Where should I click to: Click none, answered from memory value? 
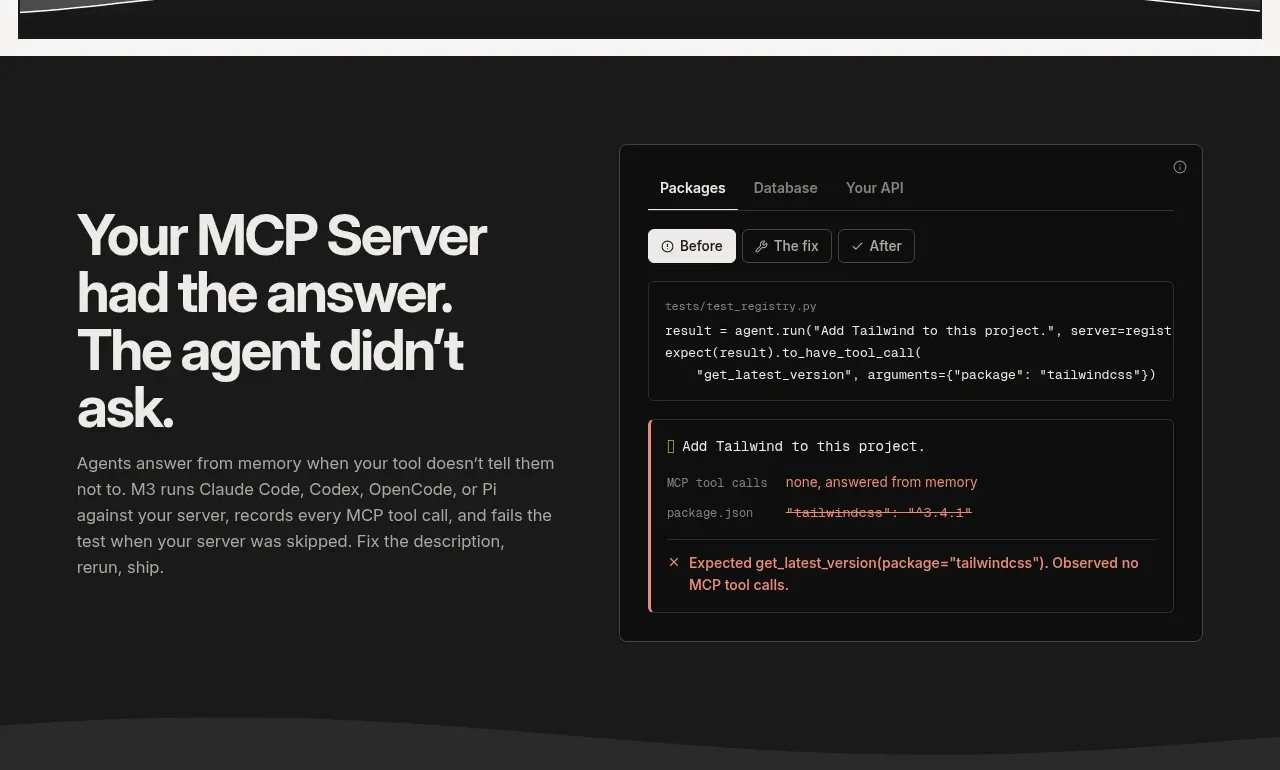[x=881, y=482]
